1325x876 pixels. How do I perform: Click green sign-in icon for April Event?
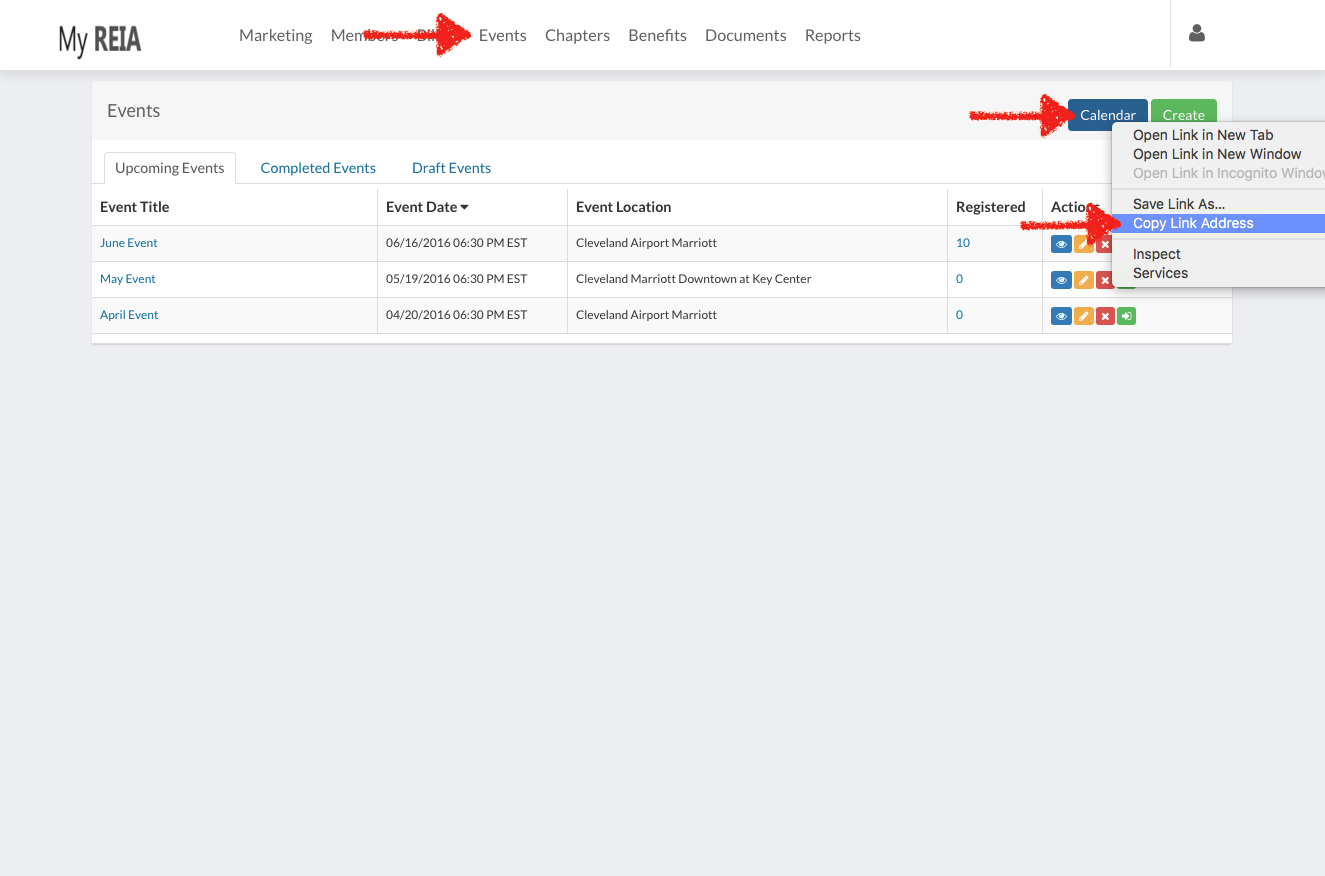coord(1127,316)
